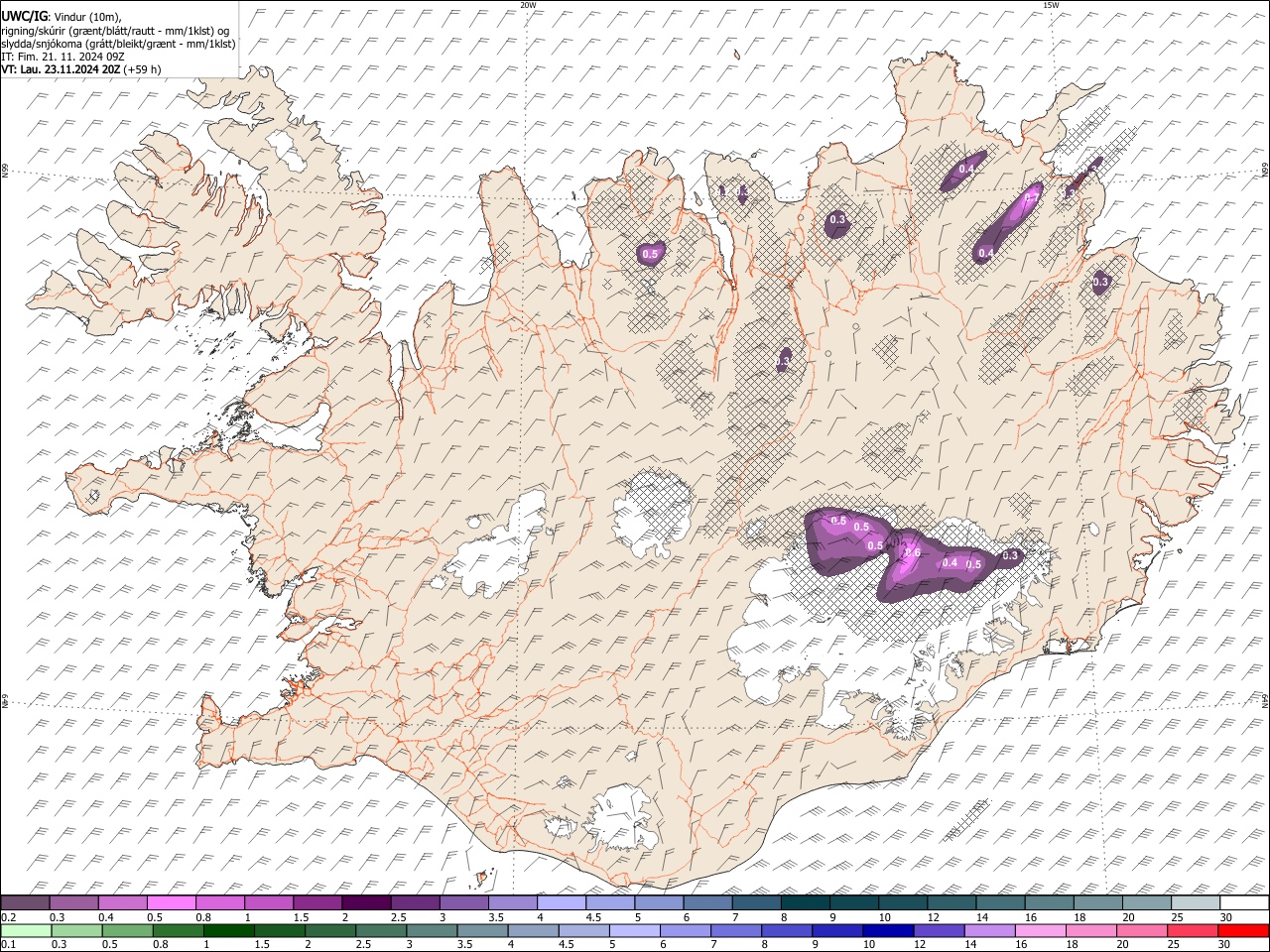Click the 15W longitude label at top
Image resolution: width=1270 pixels, height=952 pixels.
[x=1051, y=5]
